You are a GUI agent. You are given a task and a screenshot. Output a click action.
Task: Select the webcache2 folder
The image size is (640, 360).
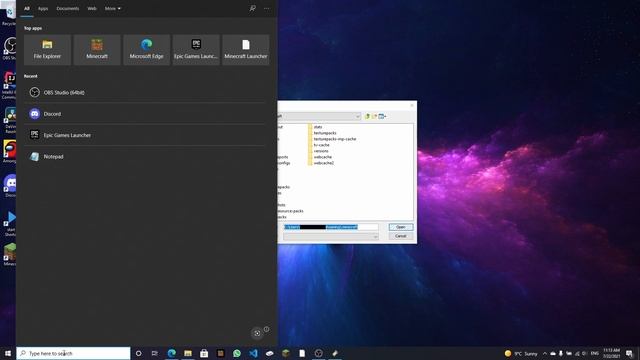[x=321, y=163]
